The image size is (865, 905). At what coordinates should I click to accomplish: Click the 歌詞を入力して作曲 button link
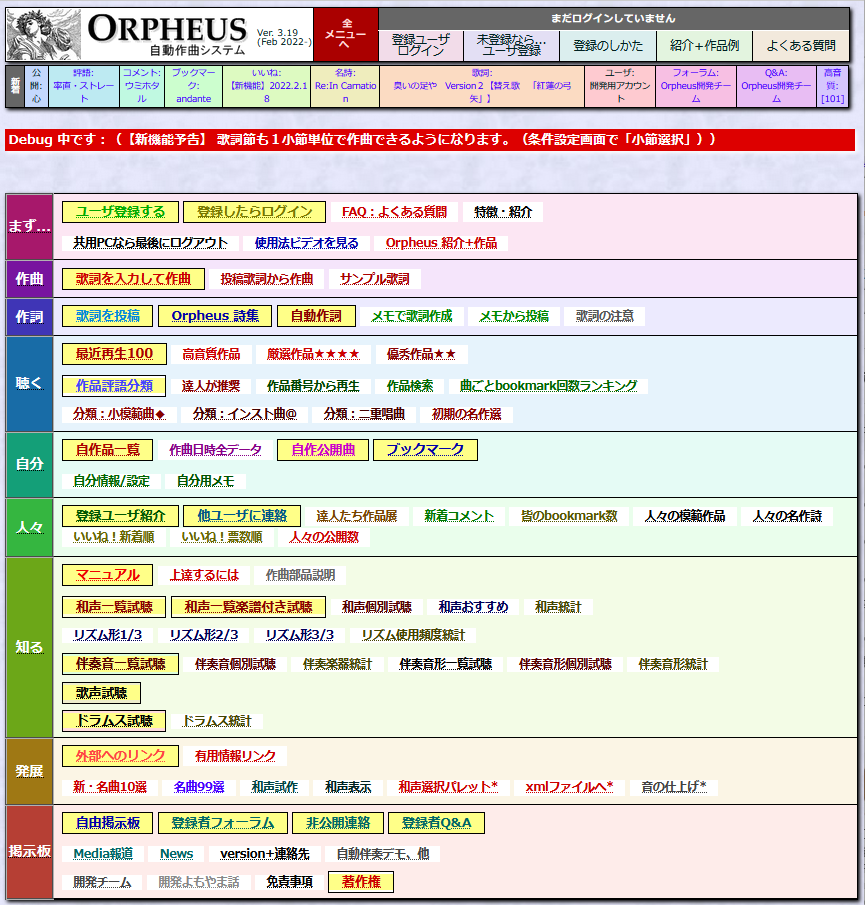(x=133, y=279)
